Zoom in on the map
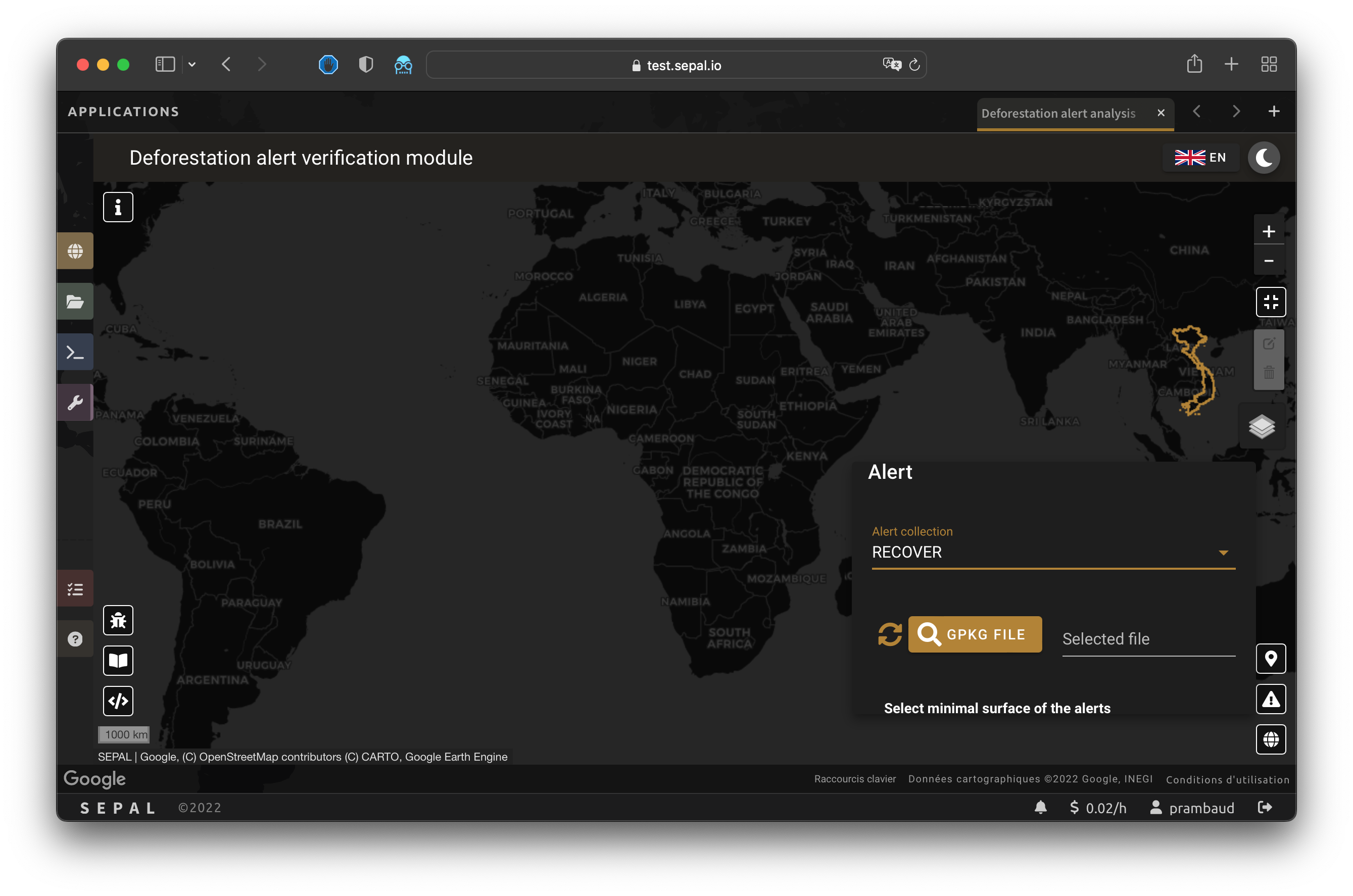This screenshot has height=896, width=1353. (x=1269, y=231)
